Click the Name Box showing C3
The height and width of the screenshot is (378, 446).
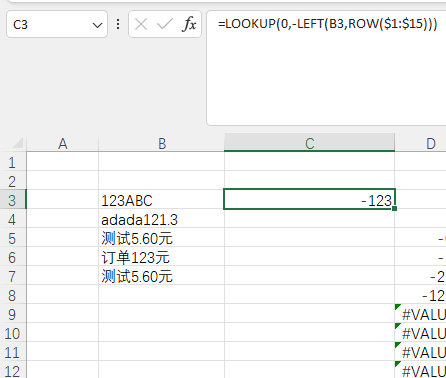[57, 24]
